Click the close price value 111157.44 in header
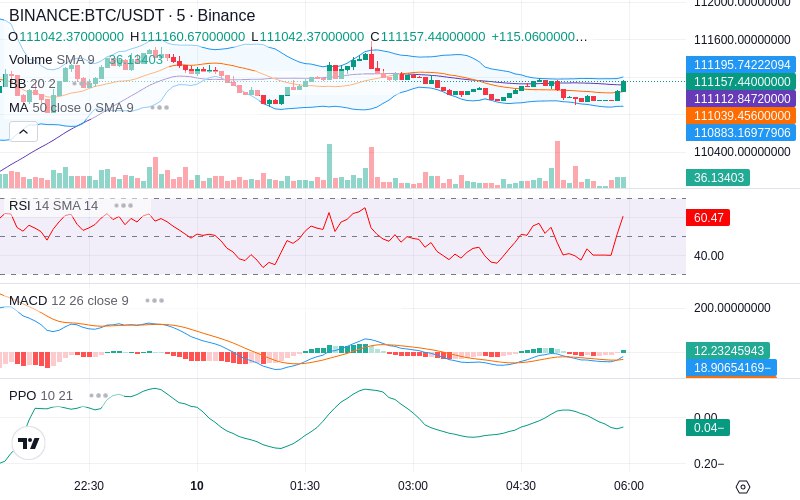Viewport: 800px width, 500px height. [x=433, y=37]
